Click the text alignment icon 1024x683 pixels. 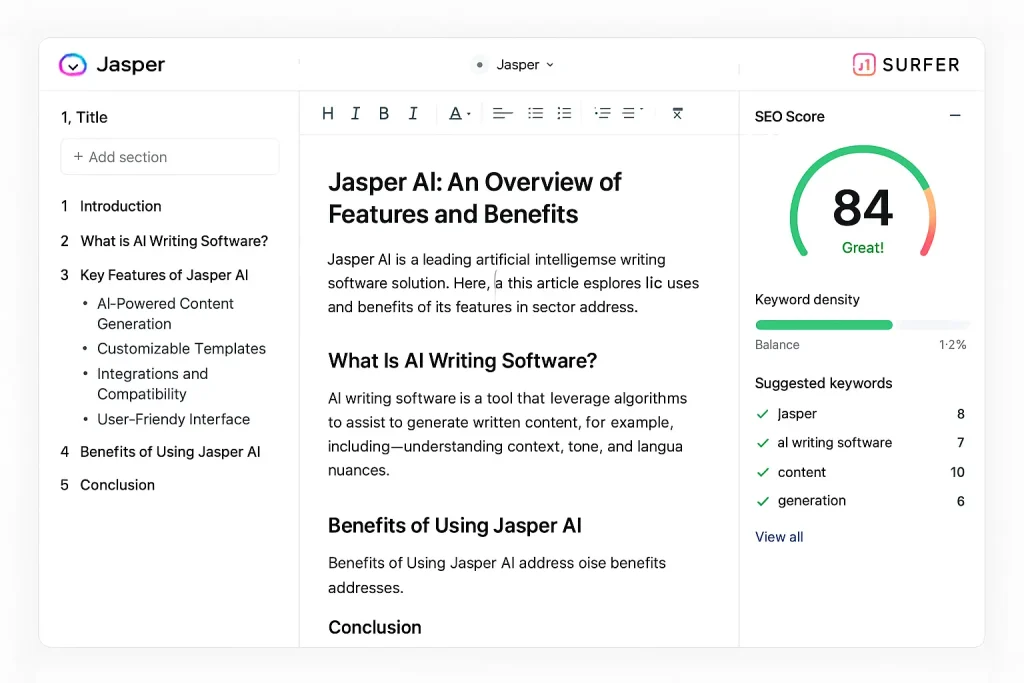pyautogui.click(x=502, y=112)
